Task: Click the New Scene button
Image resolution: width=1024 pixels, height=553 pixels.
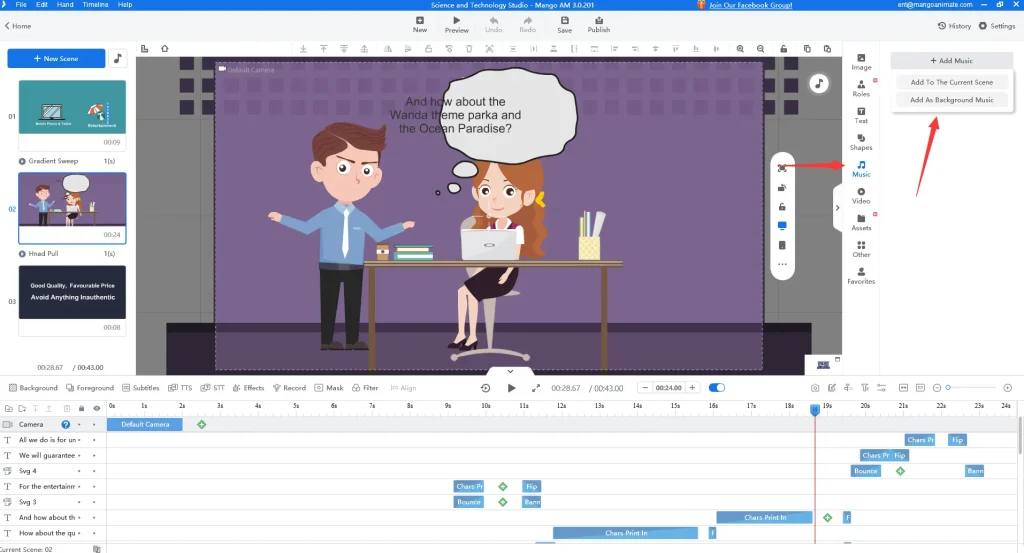Action: 56,59
